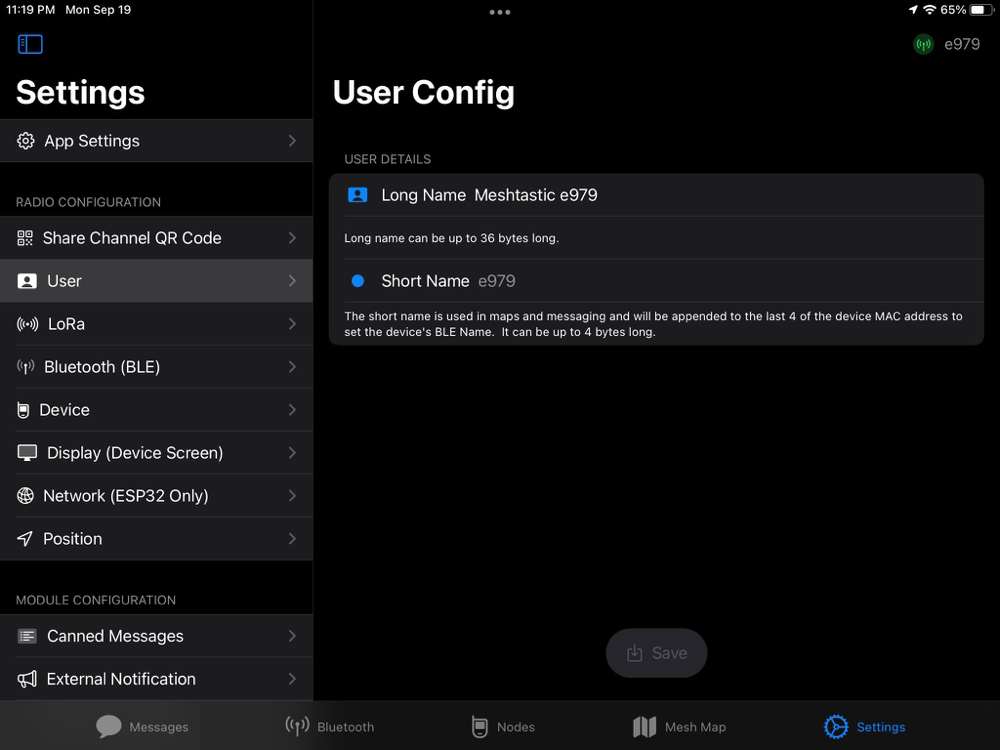This screenshot has width=1000, height=750.
Task: Click the Bluetooth (BLE) antenna icon in sidebar
Action: (26, 367)
